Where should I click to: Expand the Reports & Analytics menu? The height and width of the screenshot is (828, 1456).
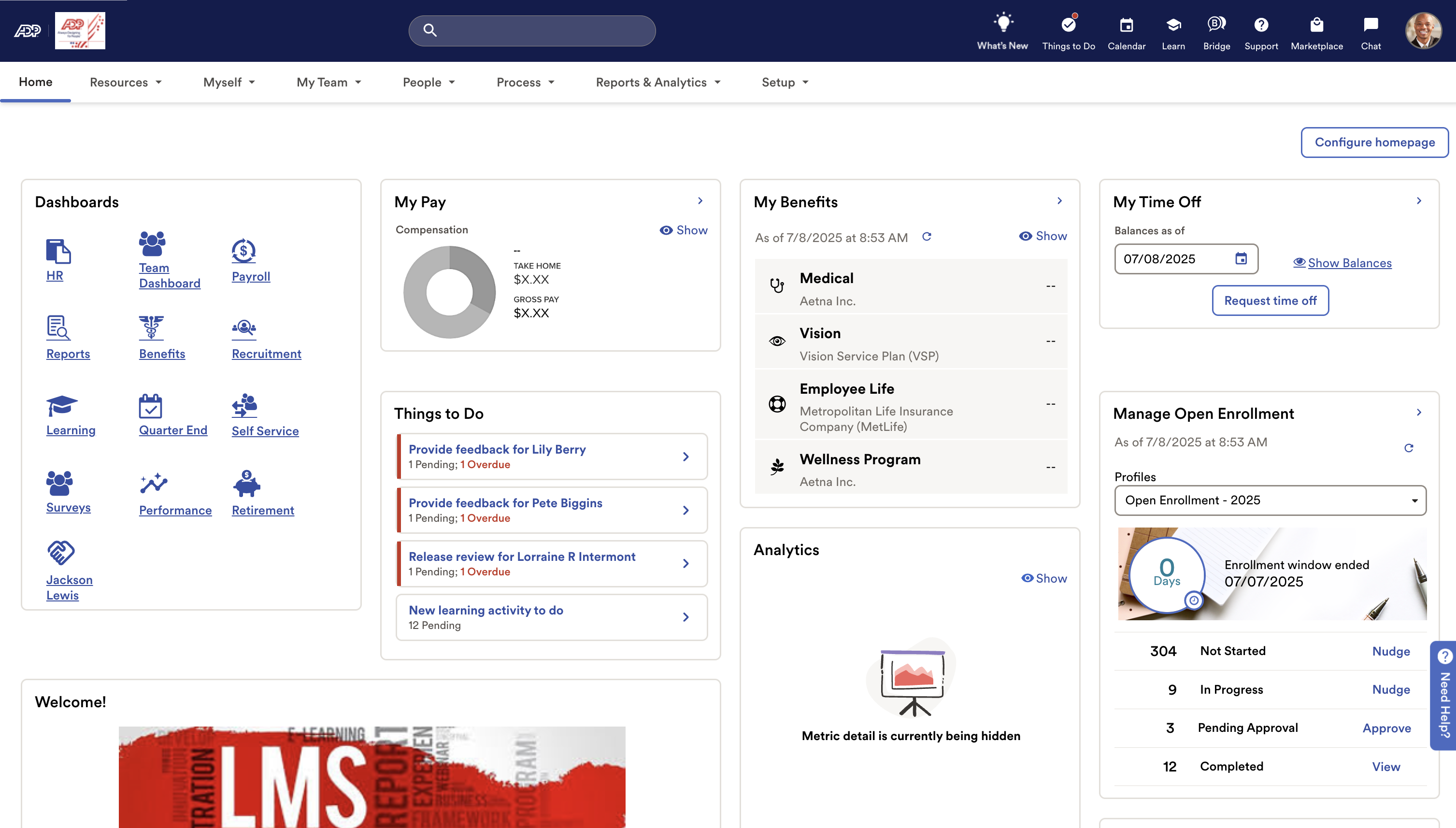[x=658, y=83]
